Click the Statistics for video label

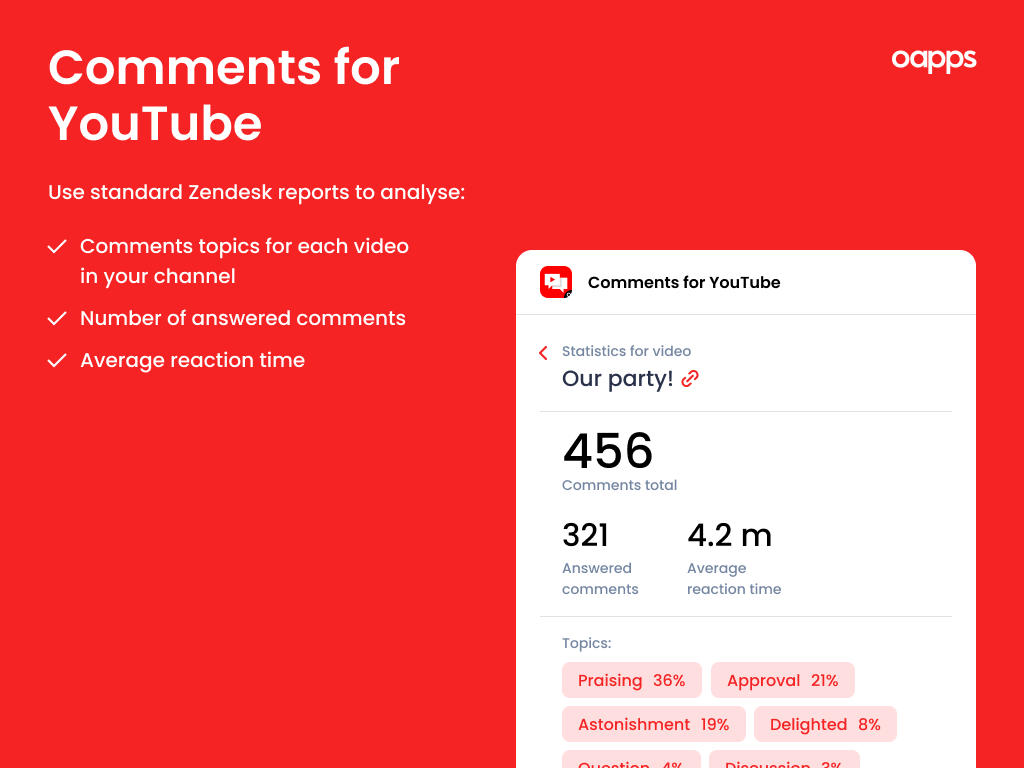click(626, 351)
